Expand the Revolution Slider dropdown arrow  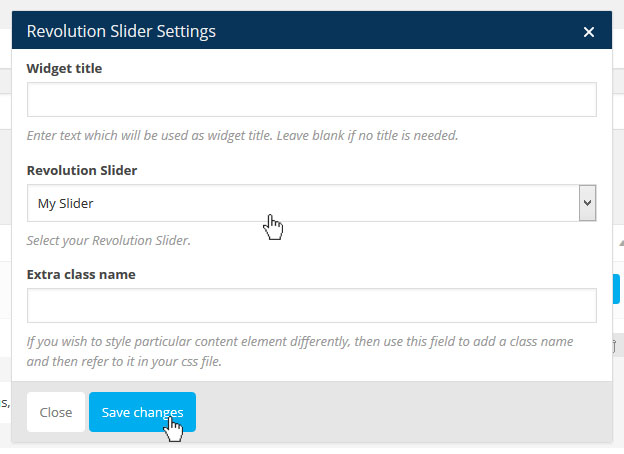[x=588, y=203]
